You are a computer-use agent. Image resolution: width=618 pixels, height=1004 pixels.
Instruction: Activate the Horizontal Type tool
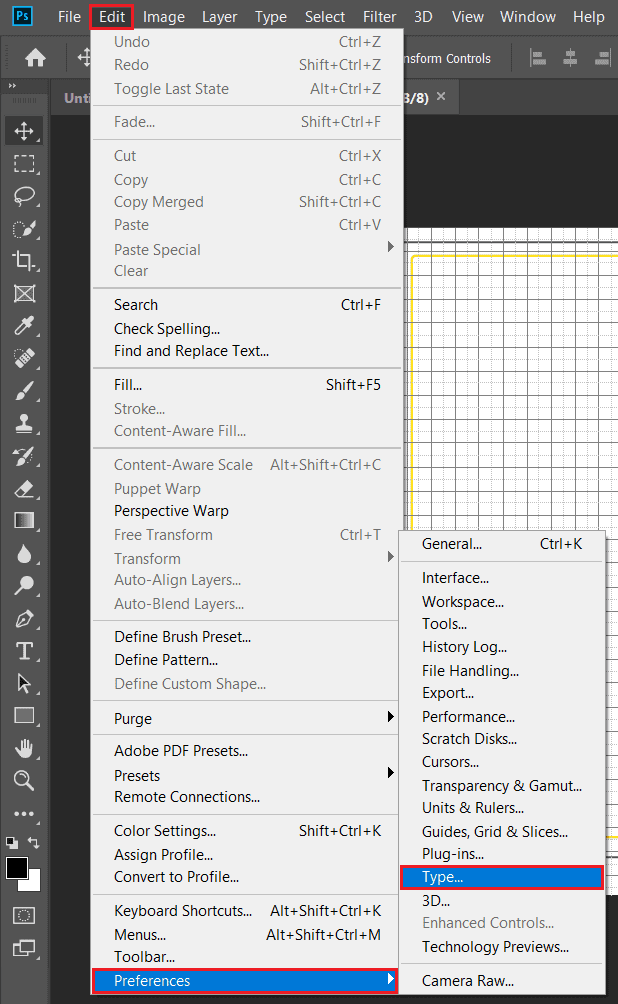coord(24,651)
